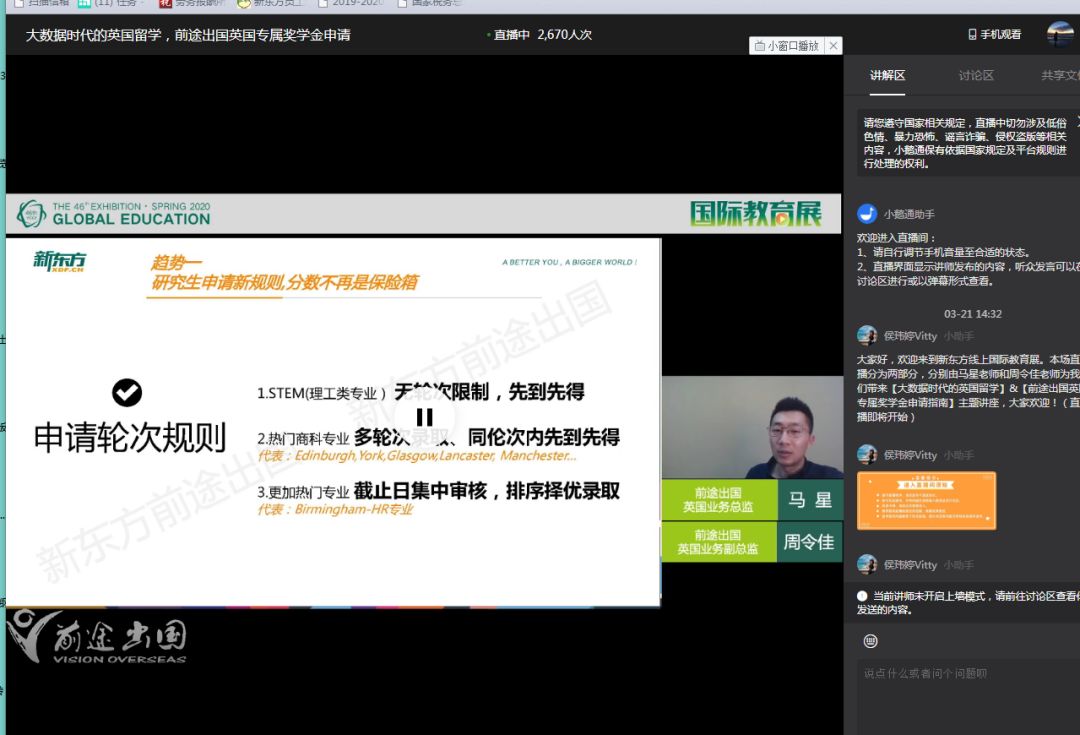Image resolution: width=1080 pixels, height=735 pixels.
Task: Open the orange image shared by 侯玮婷Vitty
Action: click(x=926, y=501)
